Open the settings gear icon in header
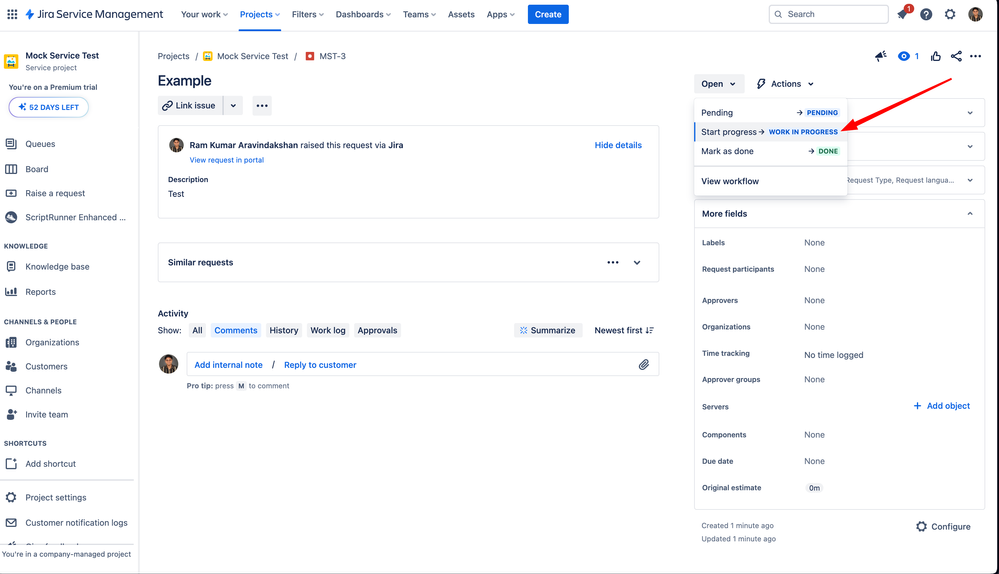999x574 pixels. click(x=950, y=14)
